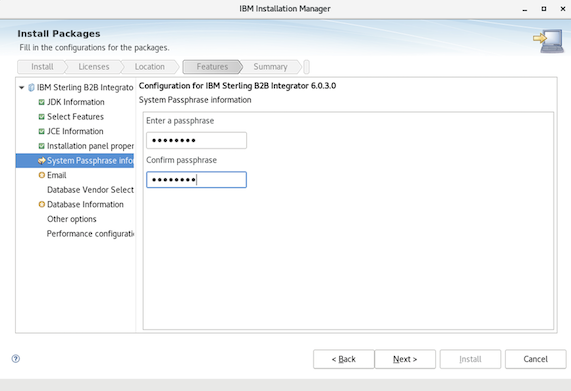Click the IBM Sterling B2B Integrator root tree label
571x391 pixels.
point(85,87)
